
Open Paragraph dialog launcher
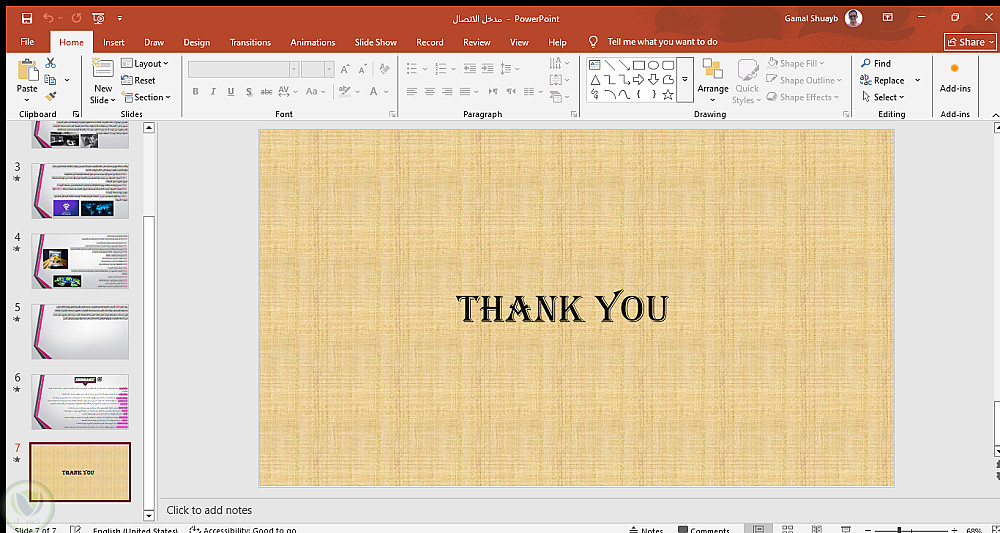click(574, 114)
